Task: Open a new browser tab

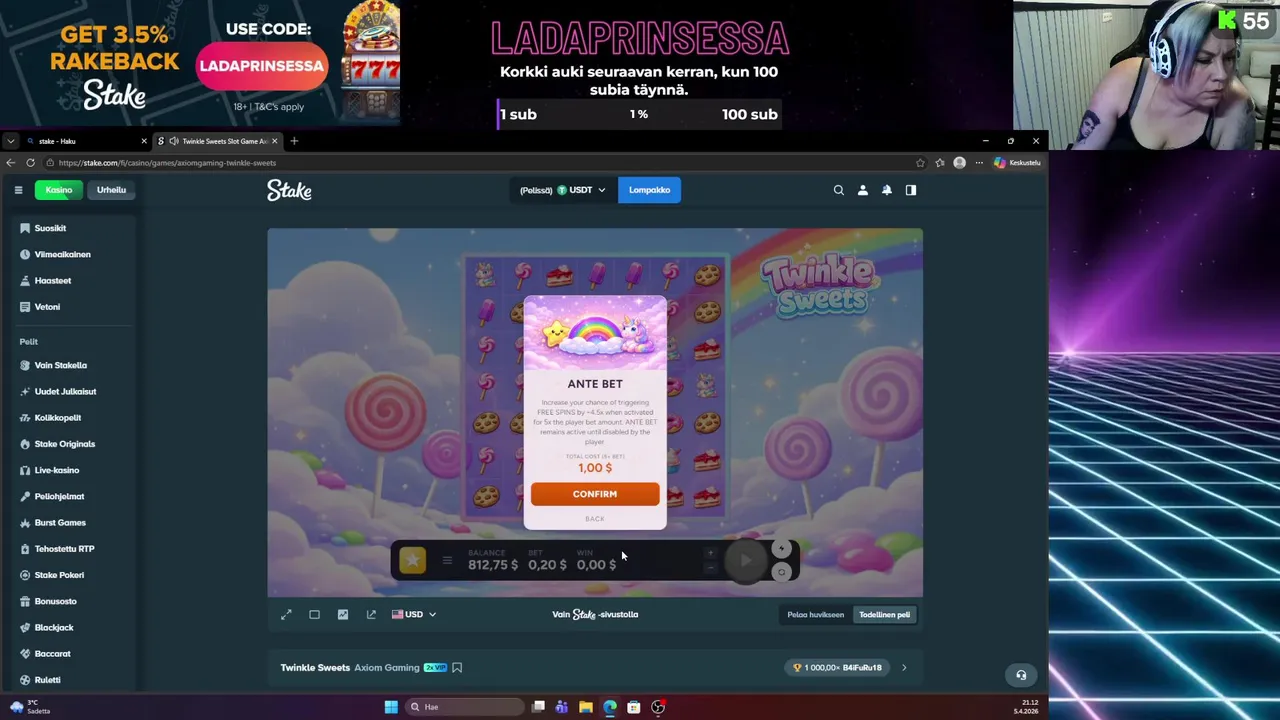Action: (x=294, y=141)
